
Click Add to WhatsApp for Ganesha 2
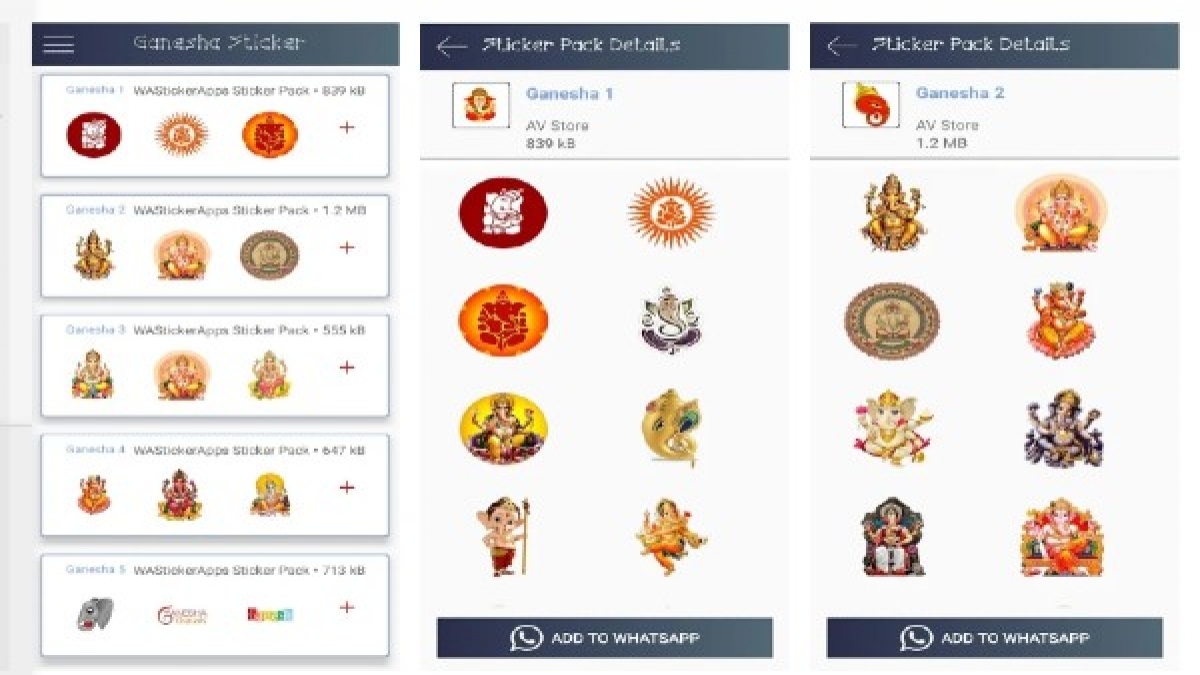(x=995, y=637)
